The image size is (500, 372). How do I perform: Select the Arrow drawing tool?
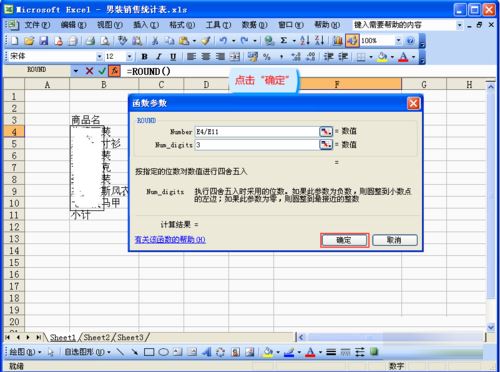point(134,352)
